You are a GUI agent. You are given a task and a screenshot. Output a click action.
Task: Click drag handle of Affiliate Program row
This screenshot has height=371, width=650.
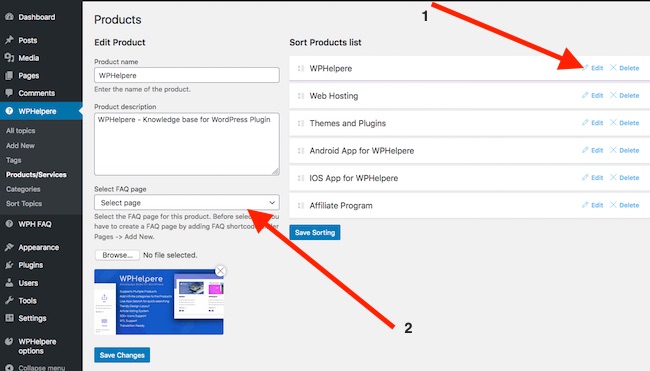pos(301,205)
